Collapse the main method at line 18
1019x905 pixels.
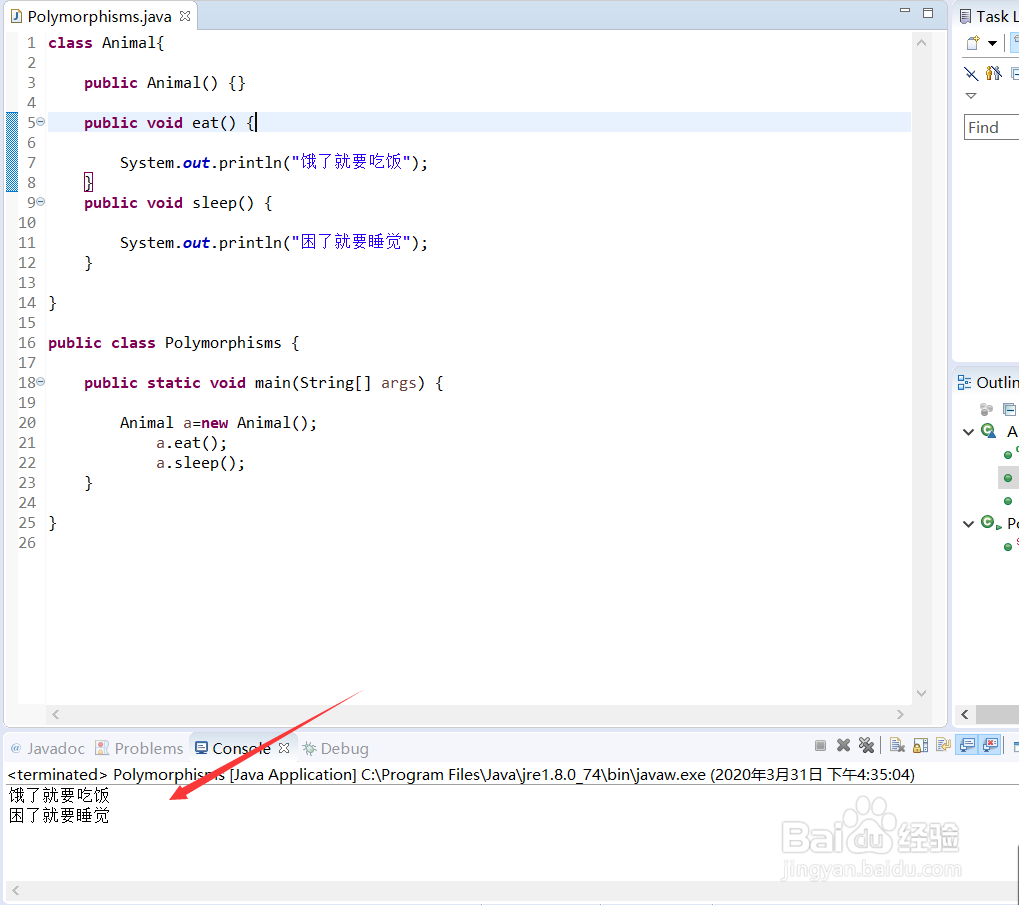(41, 381)
